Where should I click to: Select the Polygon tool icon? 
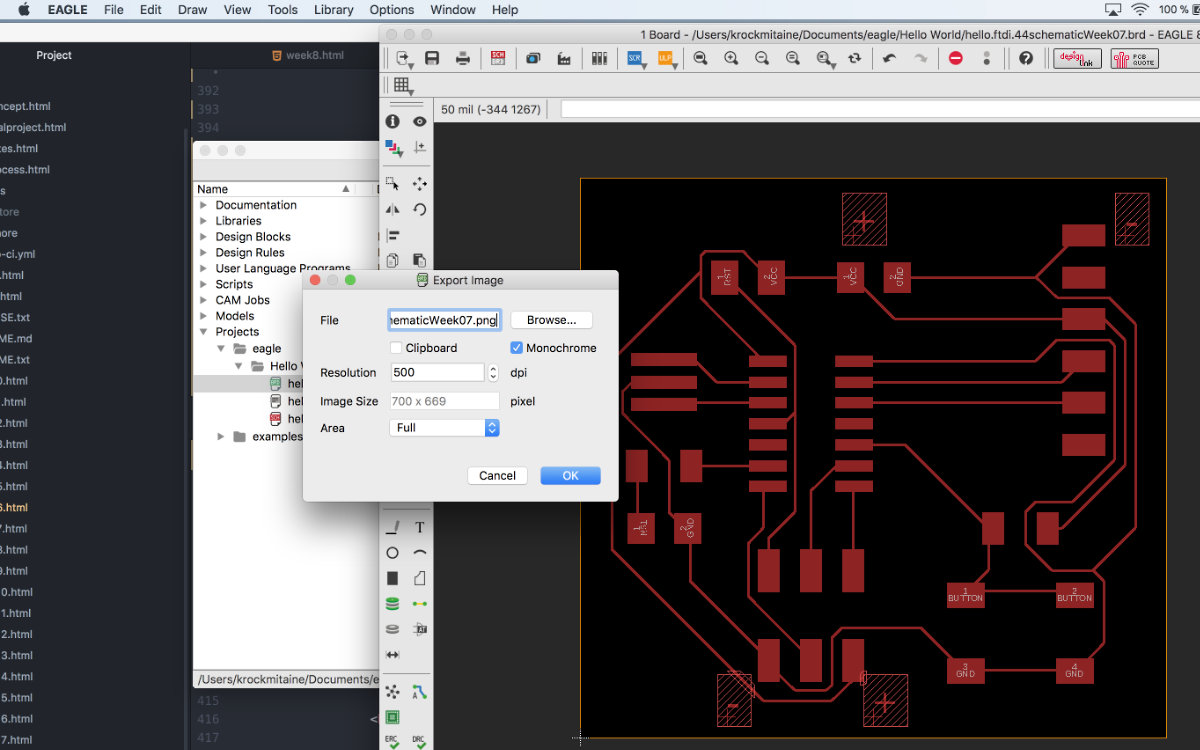[x=420, y=578]
